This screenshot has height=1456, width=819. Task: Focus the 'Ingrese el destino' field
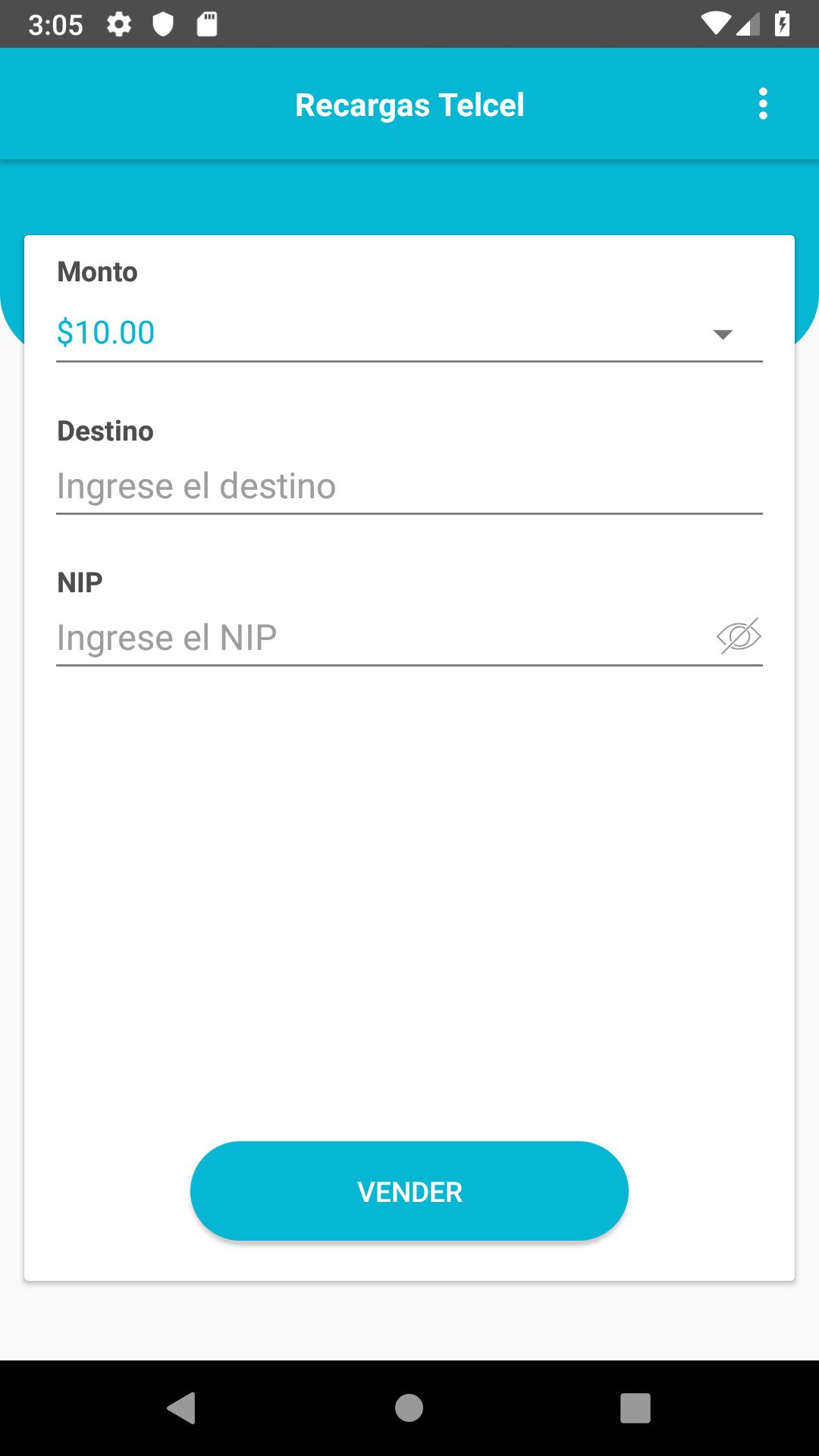coord(409,486)
